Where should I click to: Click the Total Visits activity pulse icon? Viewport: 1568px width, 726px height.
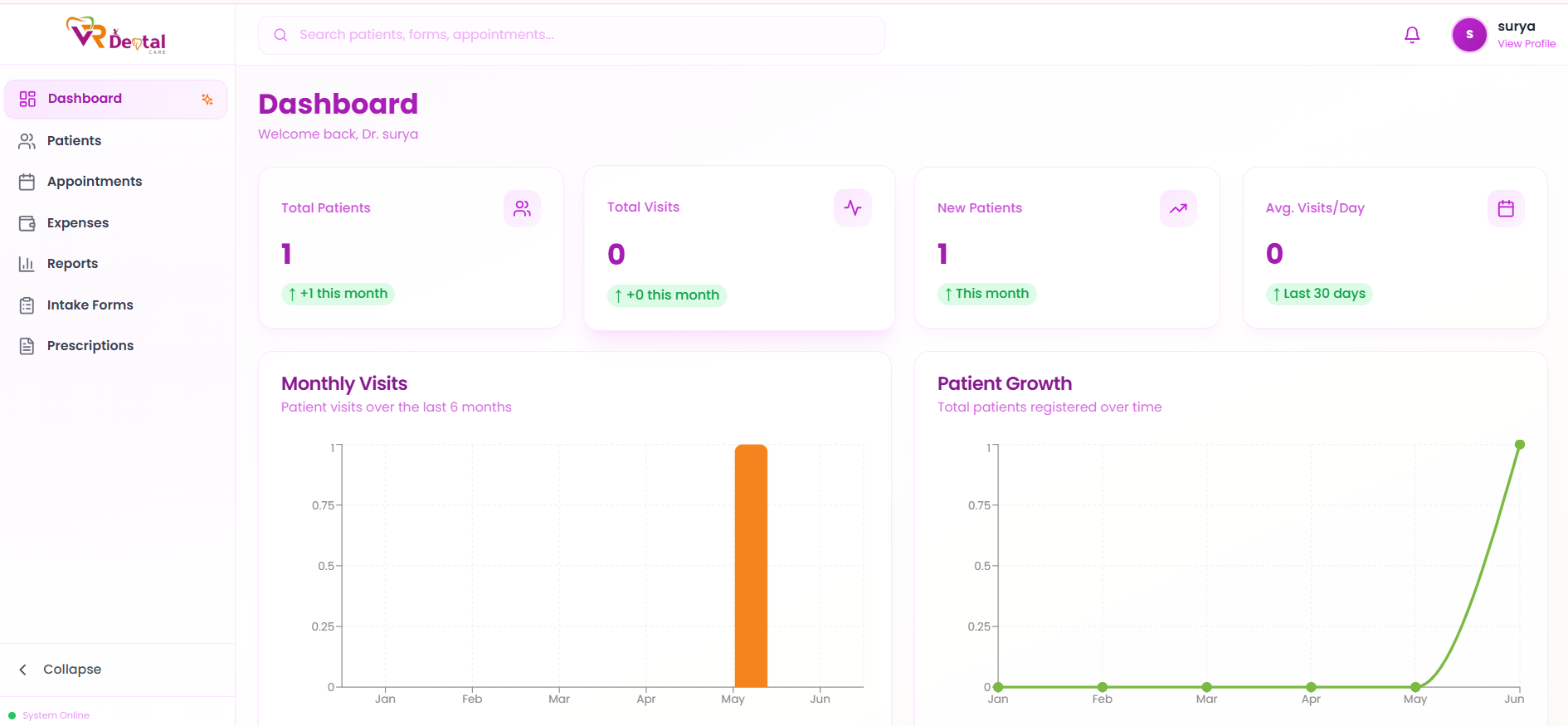coord(852,207)
